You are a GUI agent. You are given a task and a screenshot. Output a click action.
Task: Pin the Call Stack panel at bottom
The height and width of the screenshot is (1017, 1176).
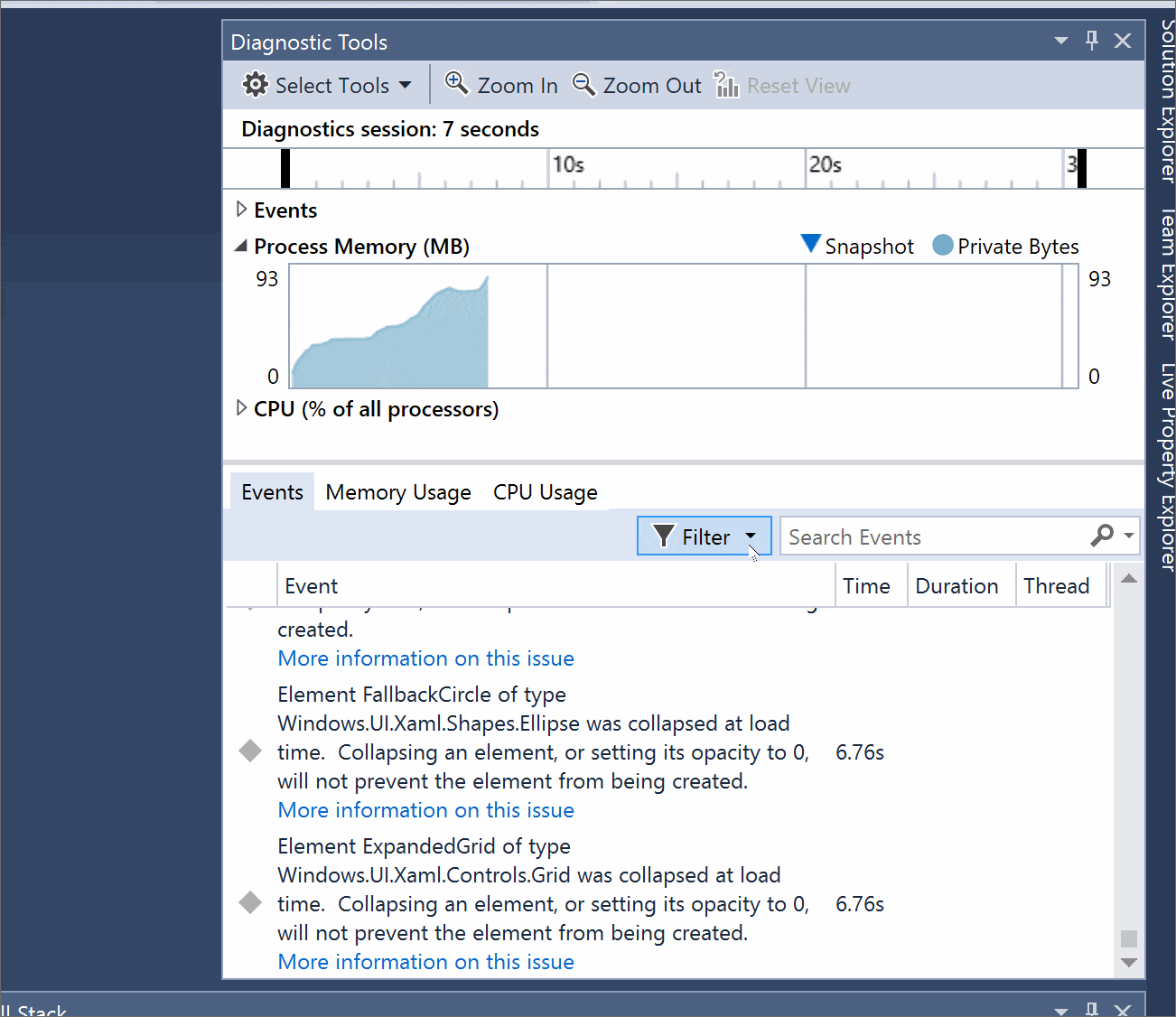[x=1092, y=1009]
